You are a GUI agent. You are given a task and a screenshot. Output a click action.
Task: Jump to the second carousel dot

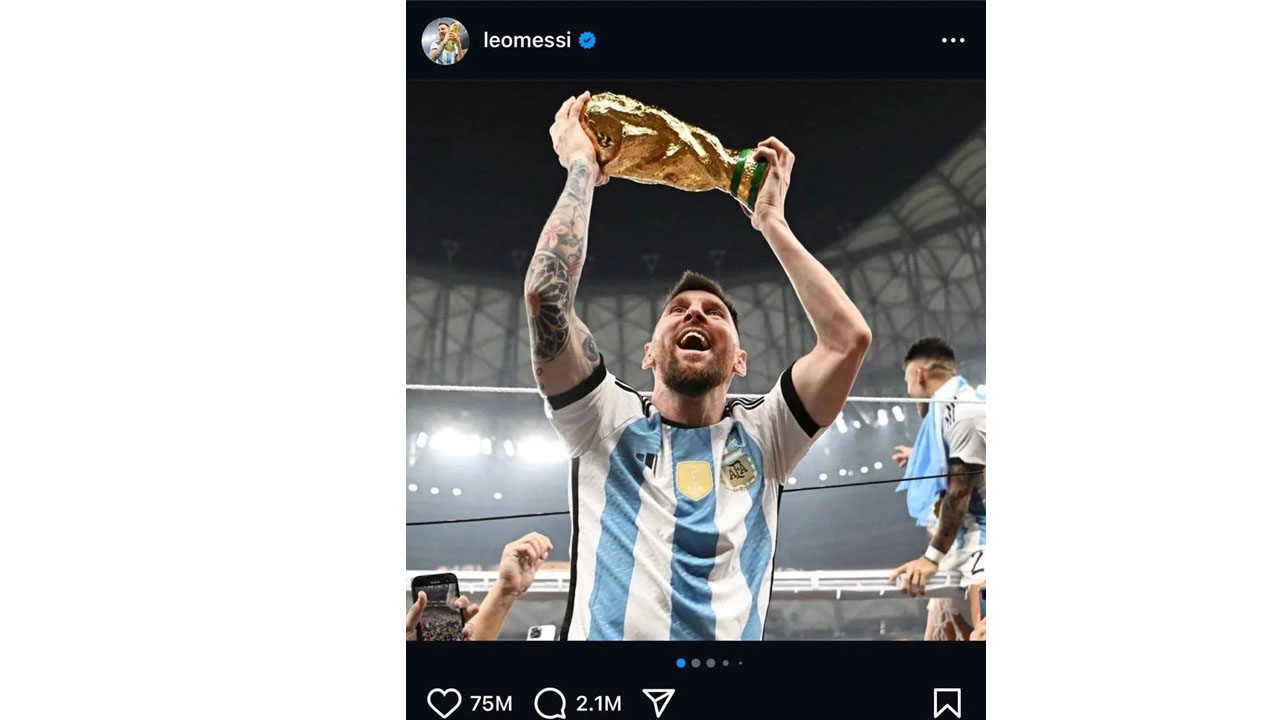pos(696,663)
